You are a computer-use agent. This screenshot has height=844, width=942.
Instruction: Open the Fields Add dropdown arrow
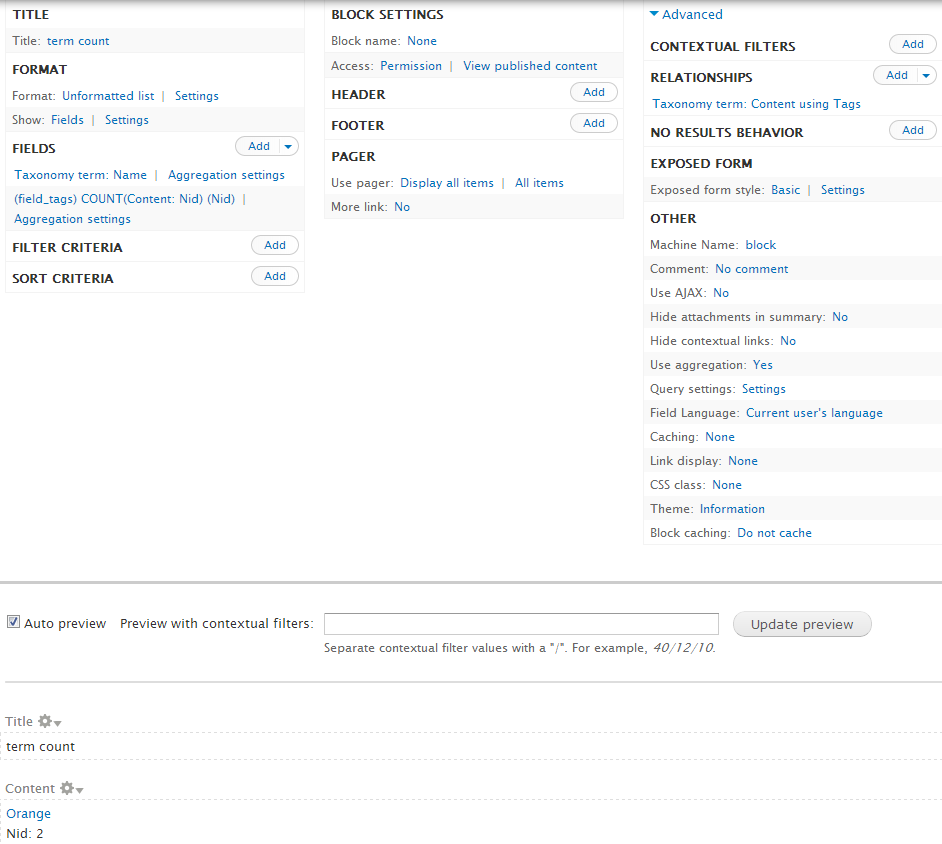[x=289, y=147]
